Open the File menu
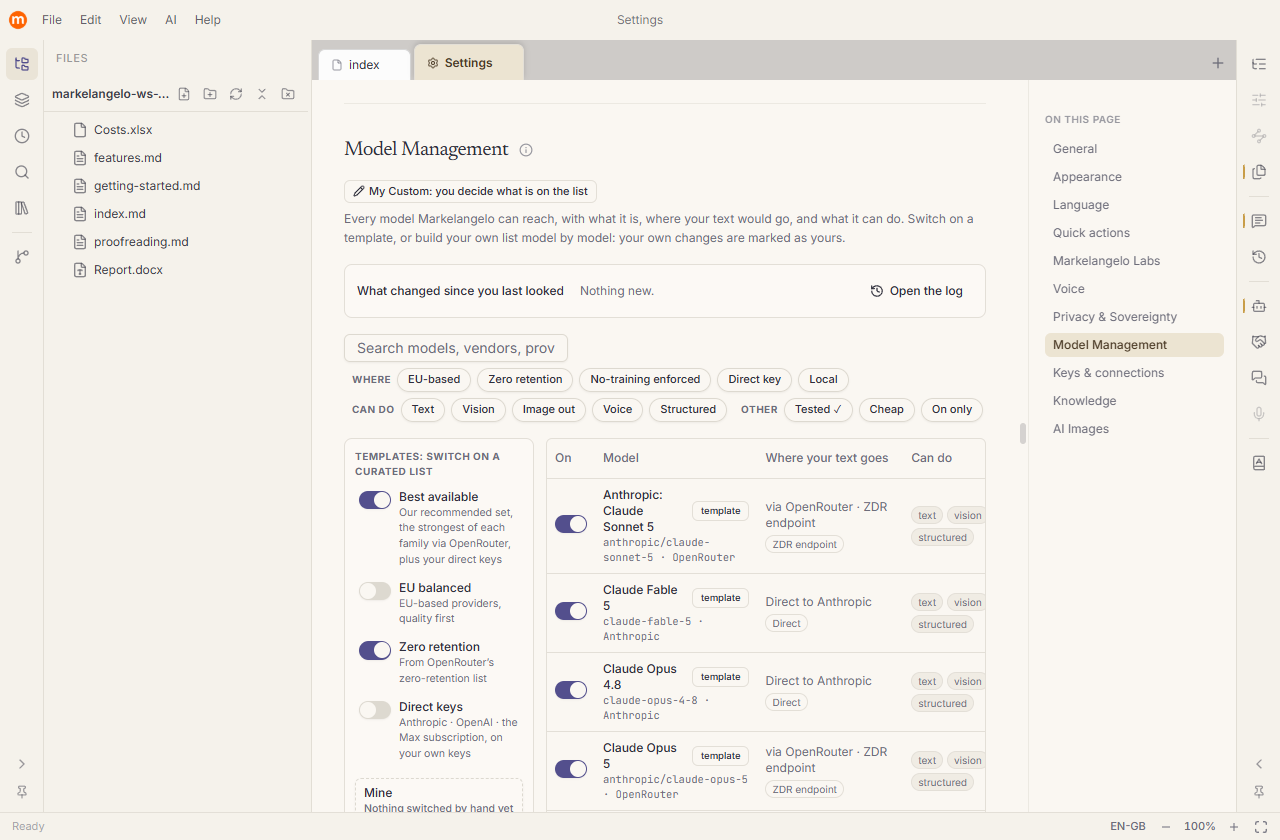This screenshot has width=1280, height=840. 52,20
